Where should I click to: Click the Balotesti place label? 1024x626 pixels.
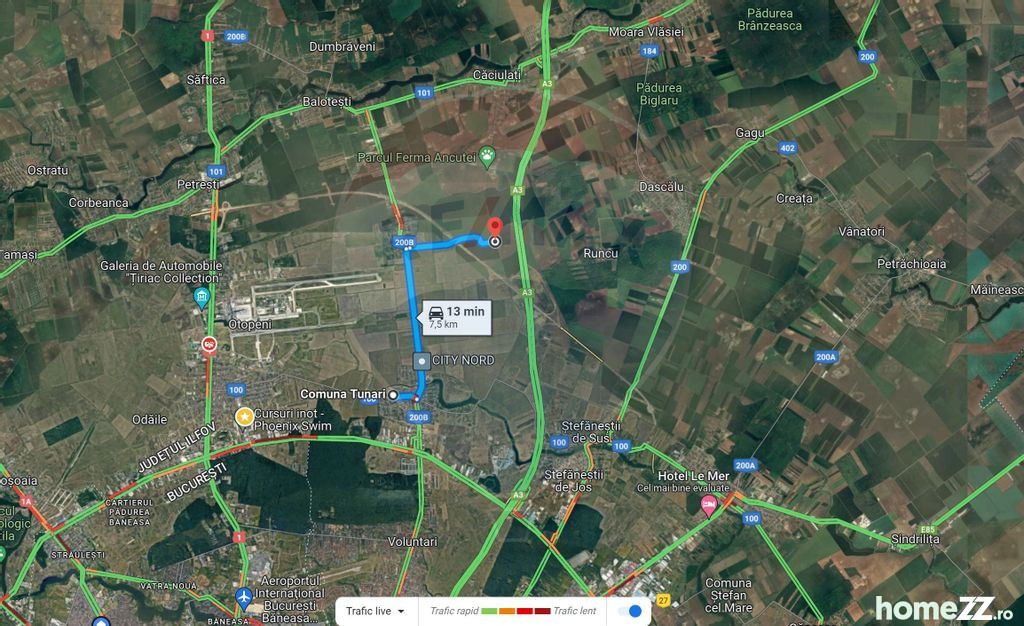tap(327, 102)
